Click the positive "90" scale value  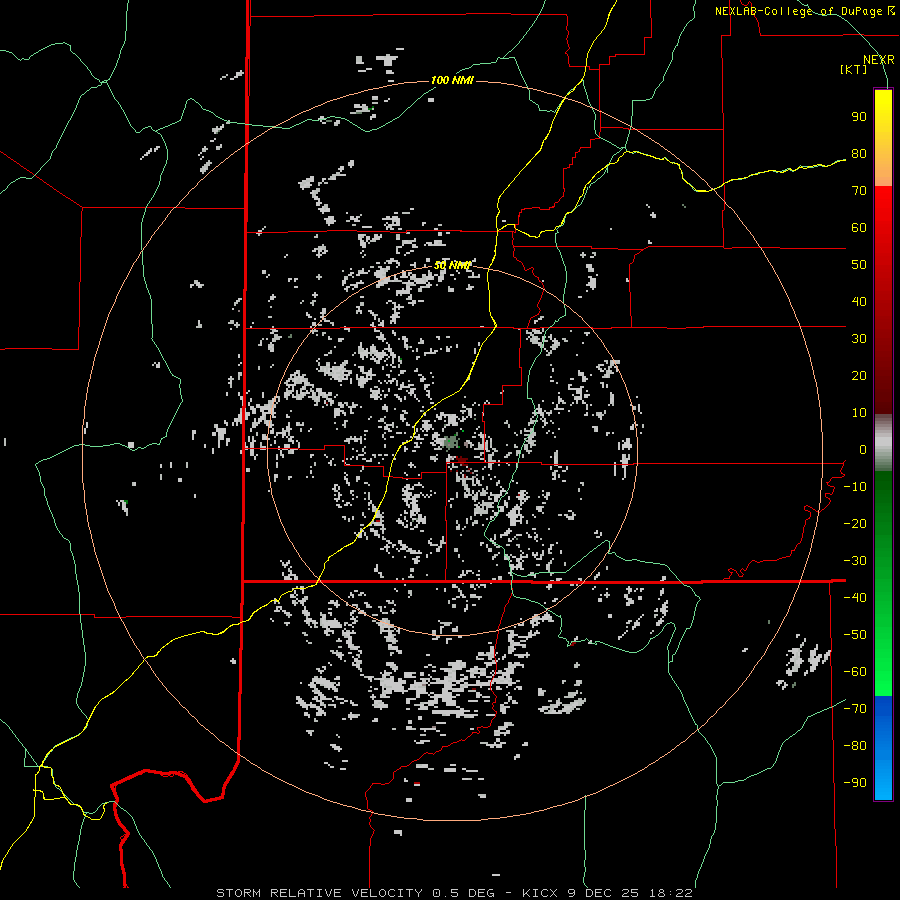pyautogui.click(x=859, y=117)
